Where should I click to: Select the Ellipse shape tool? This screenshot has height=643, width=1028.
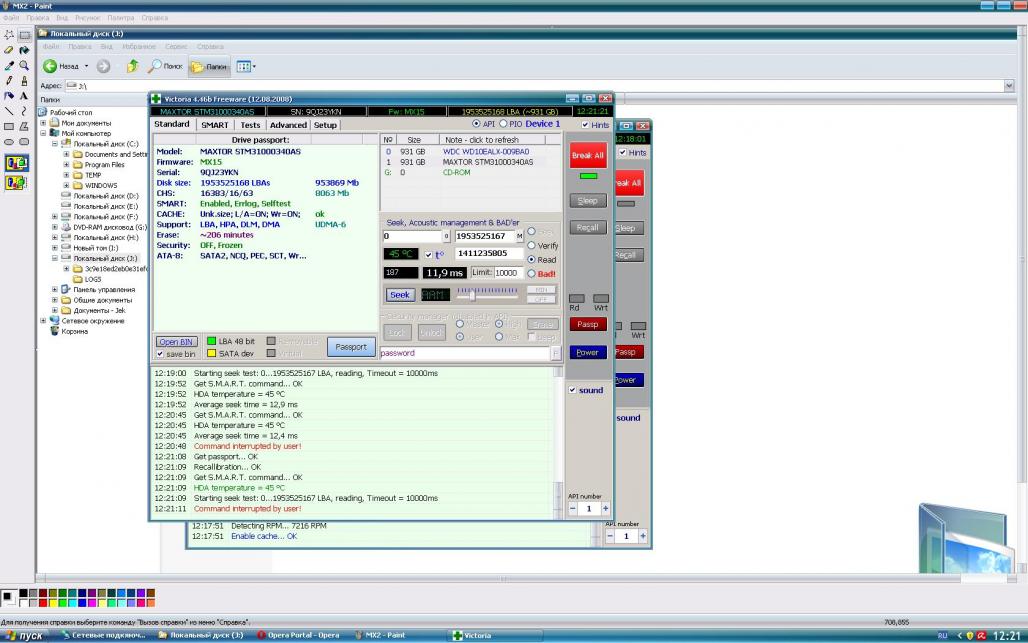(x=9, y=142)
